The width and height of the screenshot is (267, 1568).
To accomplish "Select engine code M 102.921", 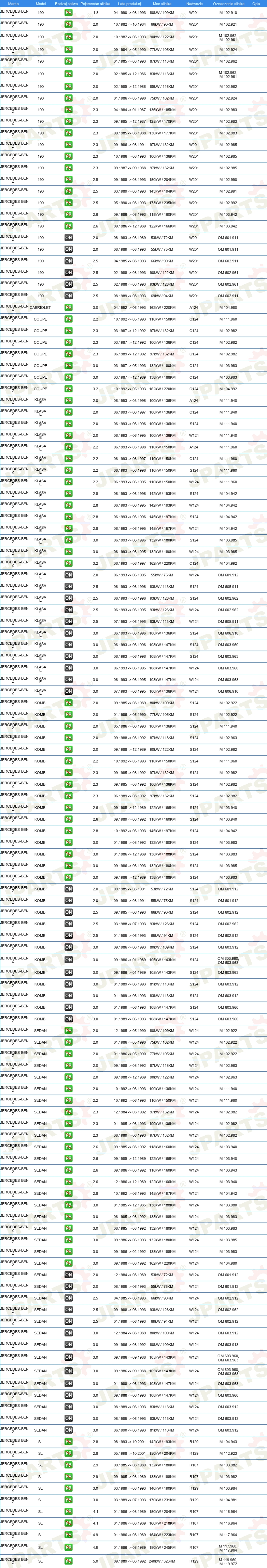I will tap(228, 25).
